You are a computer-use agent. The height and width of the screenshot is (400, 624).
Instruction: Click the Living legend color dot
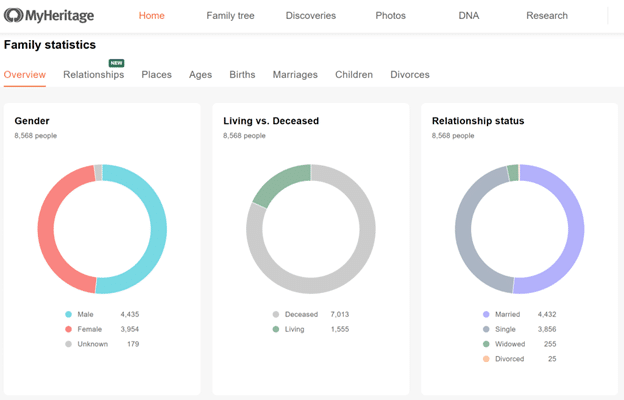(276, 329)
